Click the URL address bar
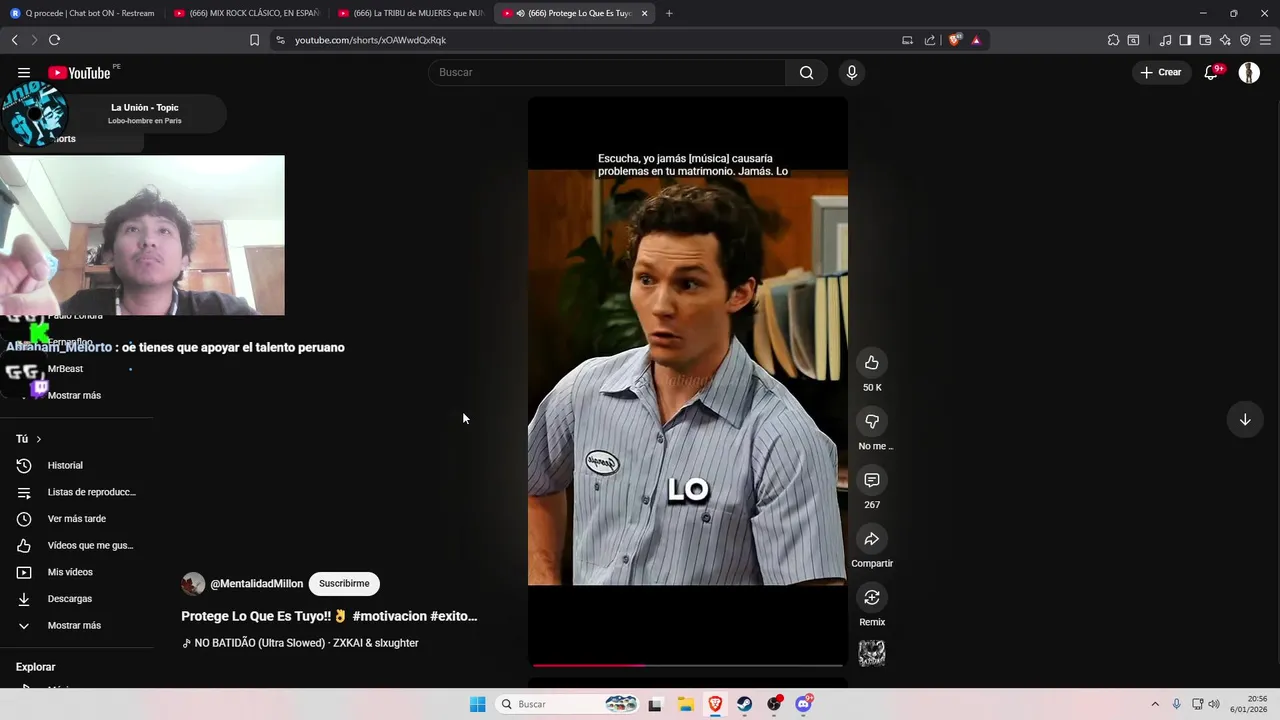The height and width of the screenshot is (720, 1280). click(590, 40)
